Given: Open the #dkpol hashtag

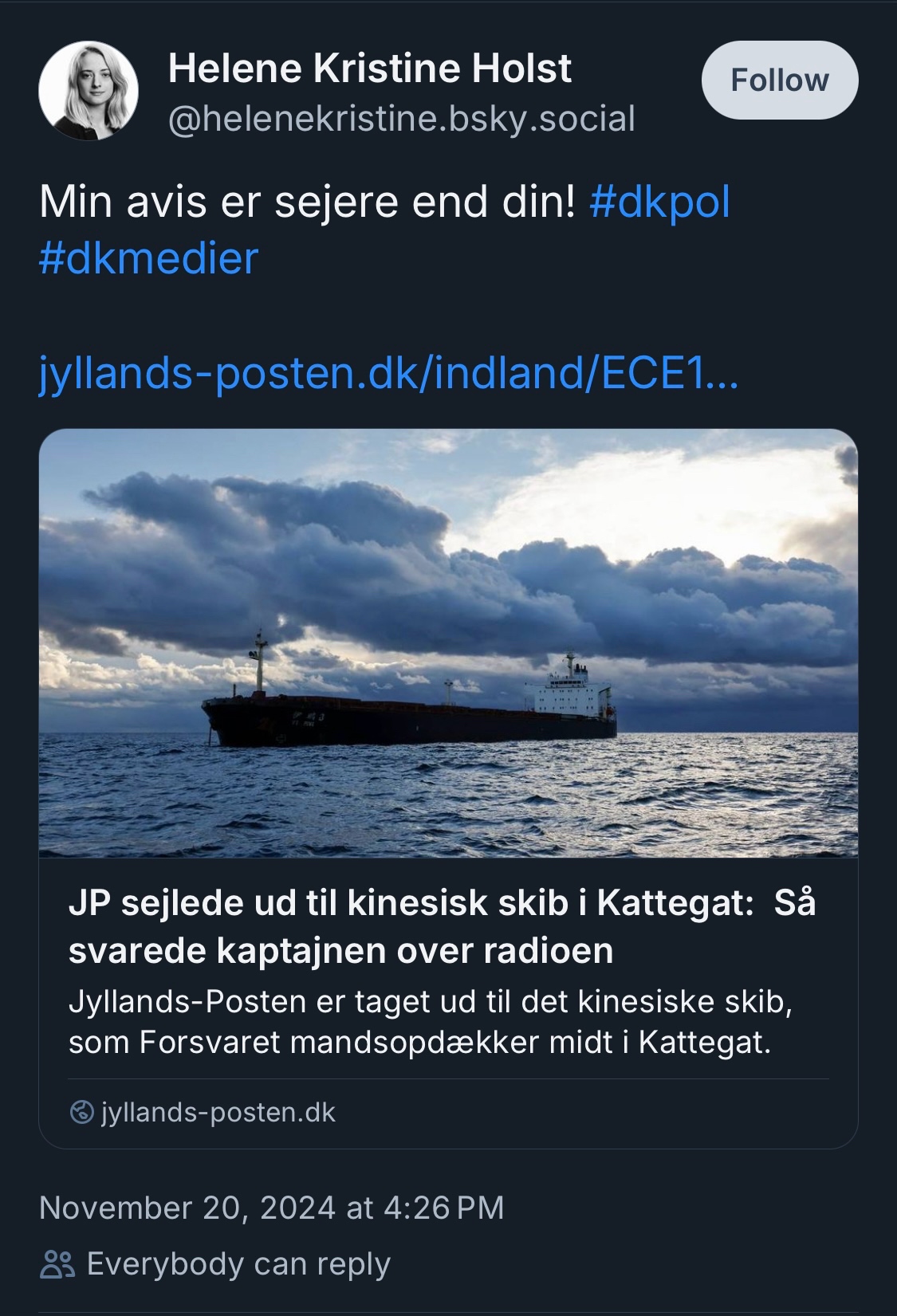Looking at the screenshot, I should (x=659, y=202).
